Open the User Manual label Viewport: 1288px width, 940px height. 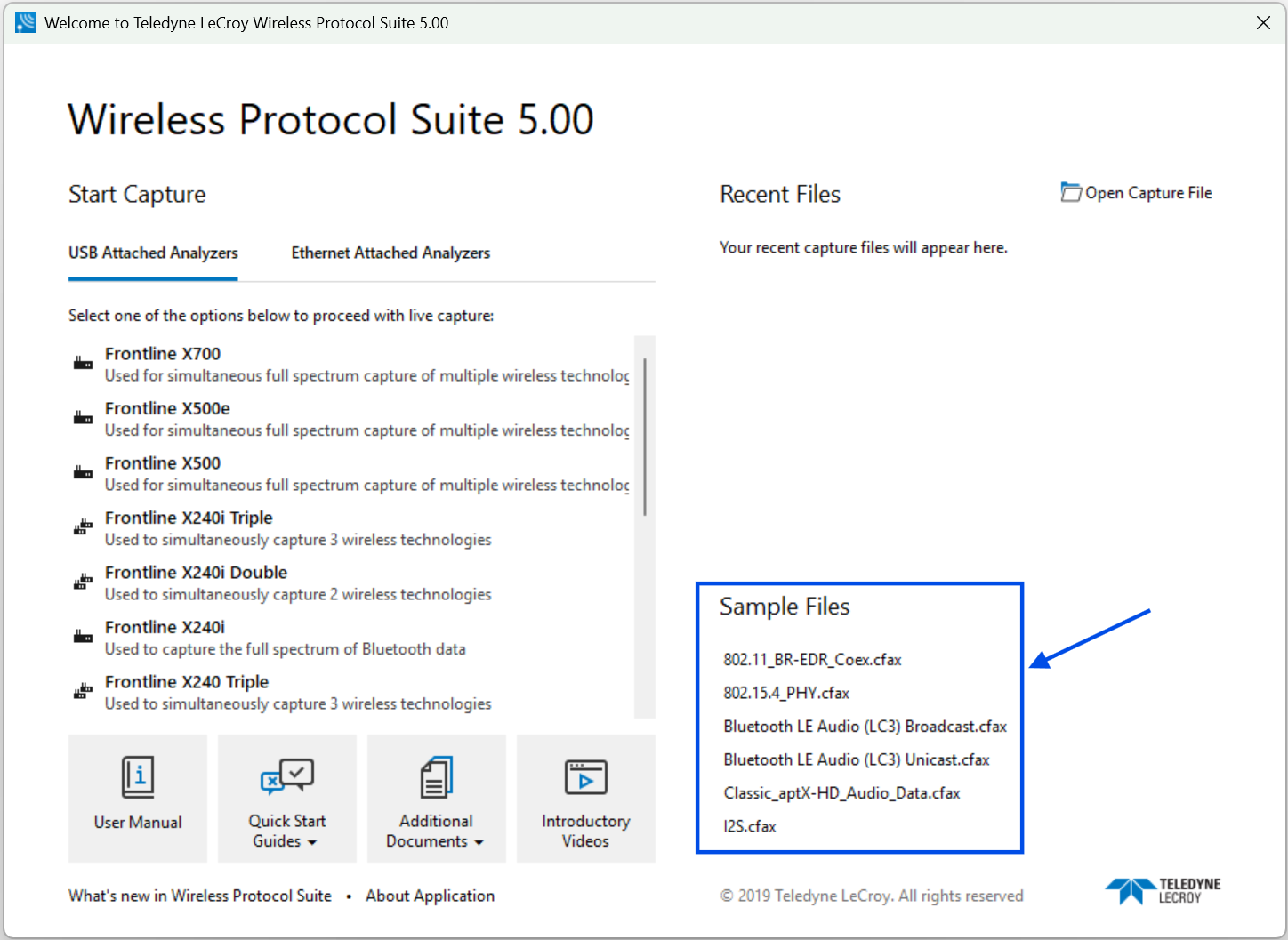(138, 823)
